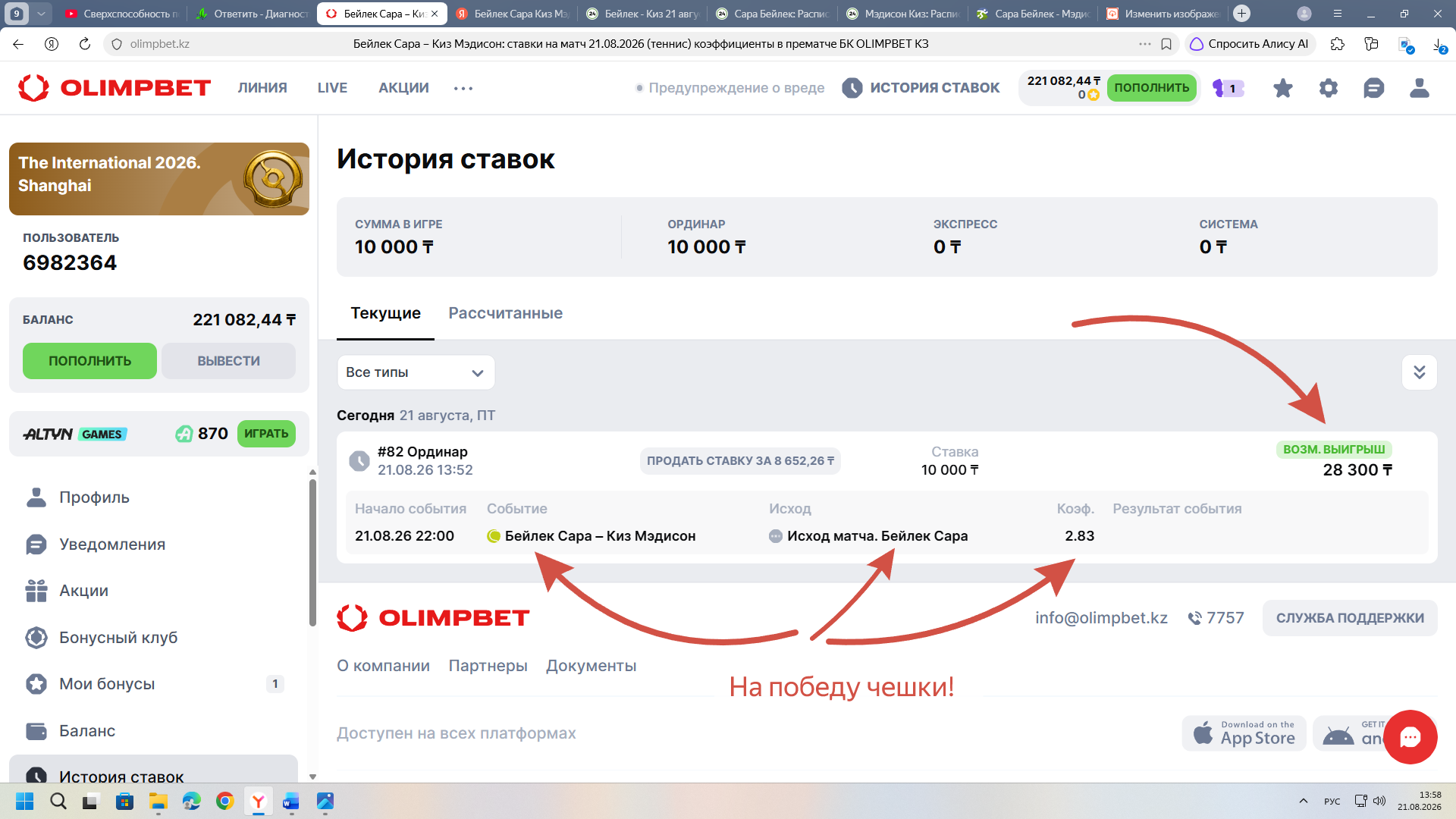Click the sidebar vertical scrollbar

(312, 554)
